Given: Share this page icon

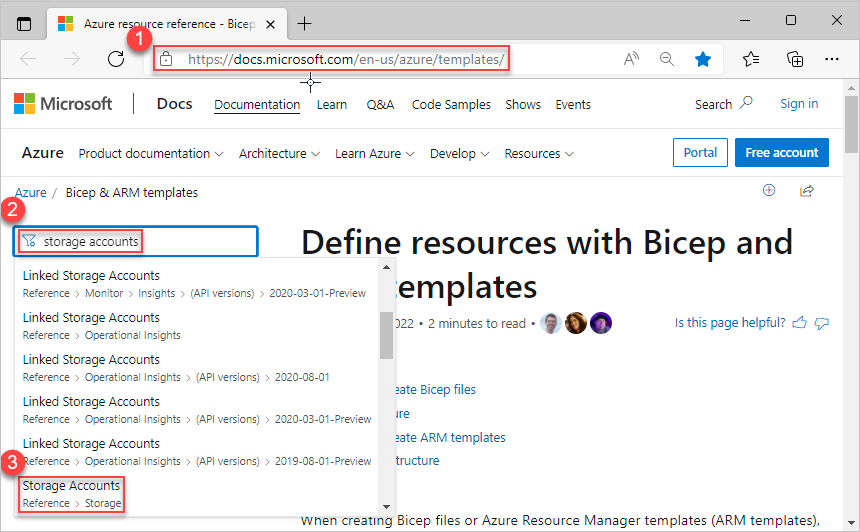Looking at the screenshot, I should 806,191.
